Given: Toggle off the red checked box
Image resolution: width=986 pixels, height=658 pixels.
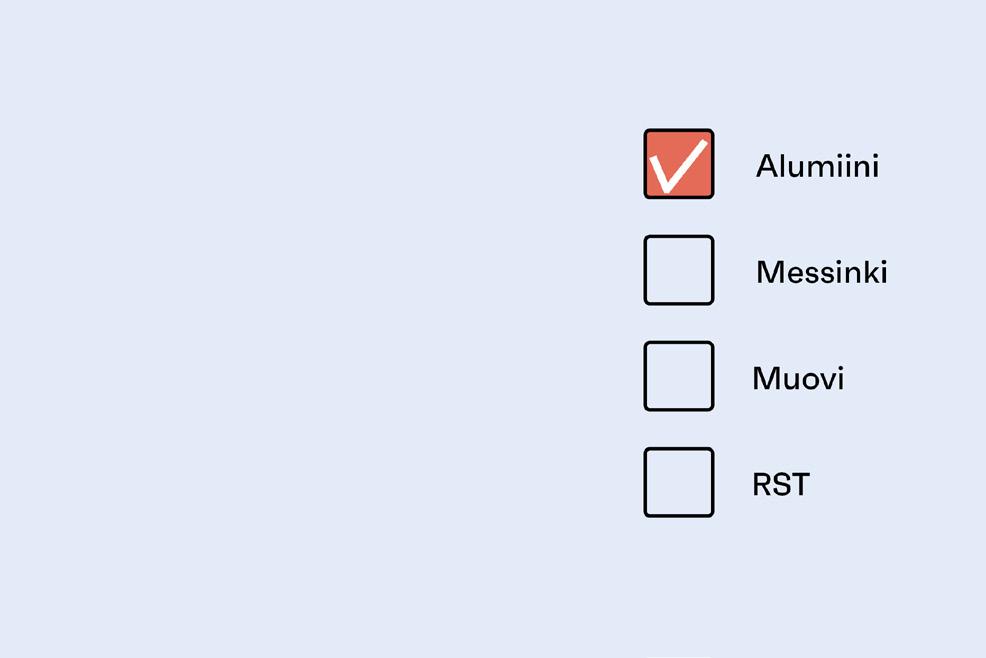Looking at the screenshot, I should click(x=678, y=164).
